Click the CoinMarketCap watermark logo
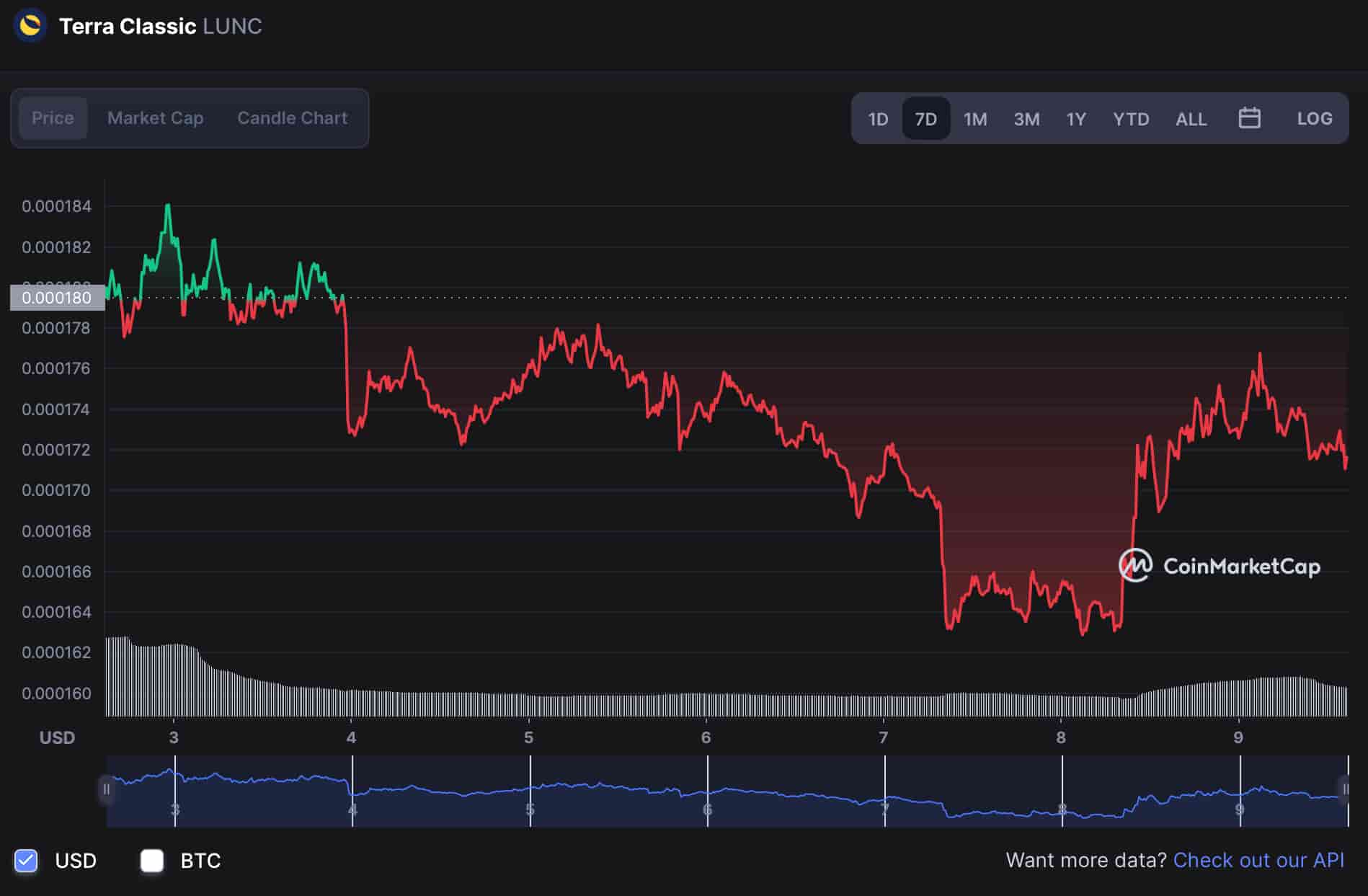The height and width of the screenshot is (896, 1368). click(1135, 566)
